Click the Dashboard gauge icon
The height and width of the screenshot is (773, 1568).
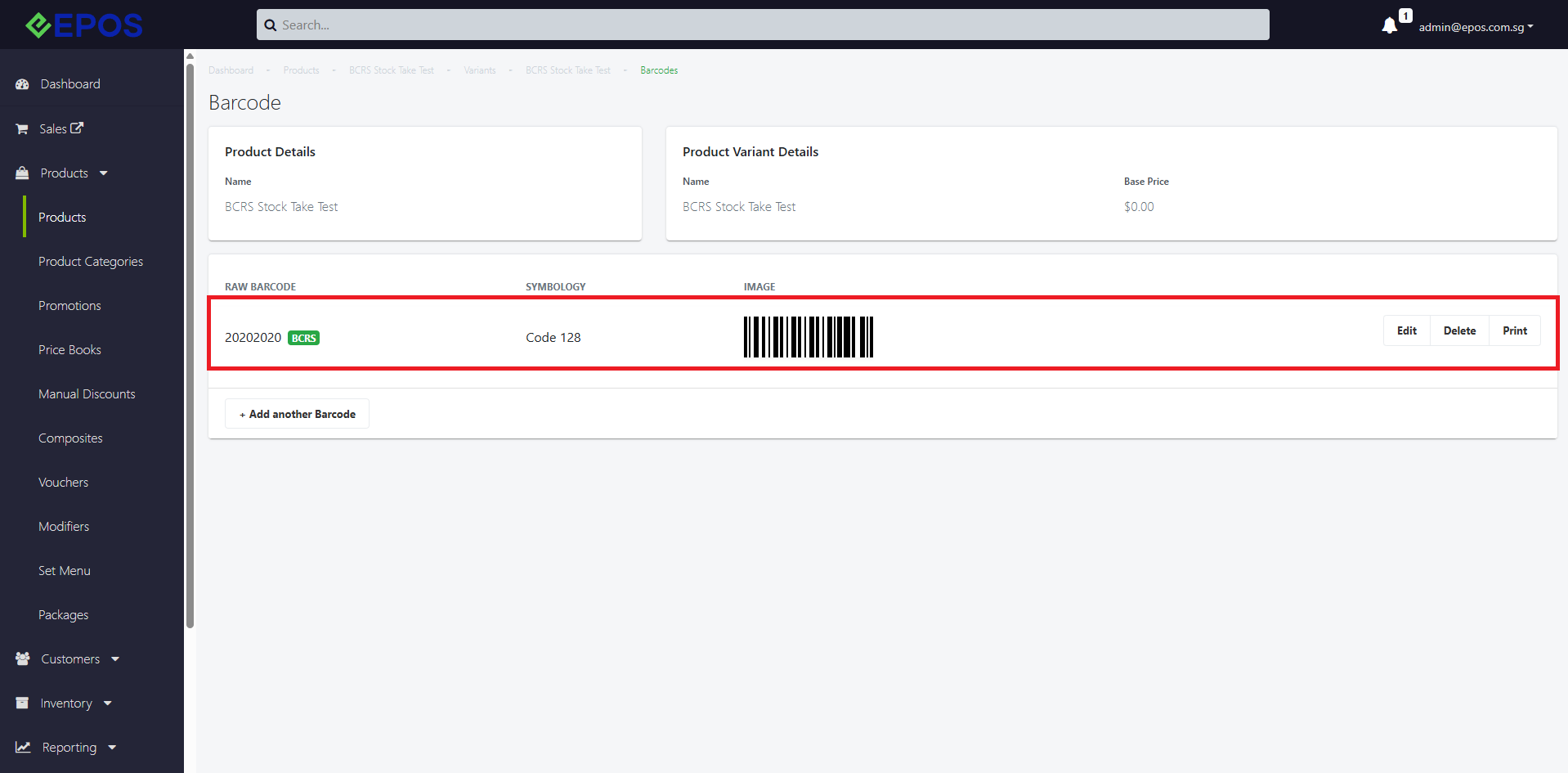(x=22, y=84)
